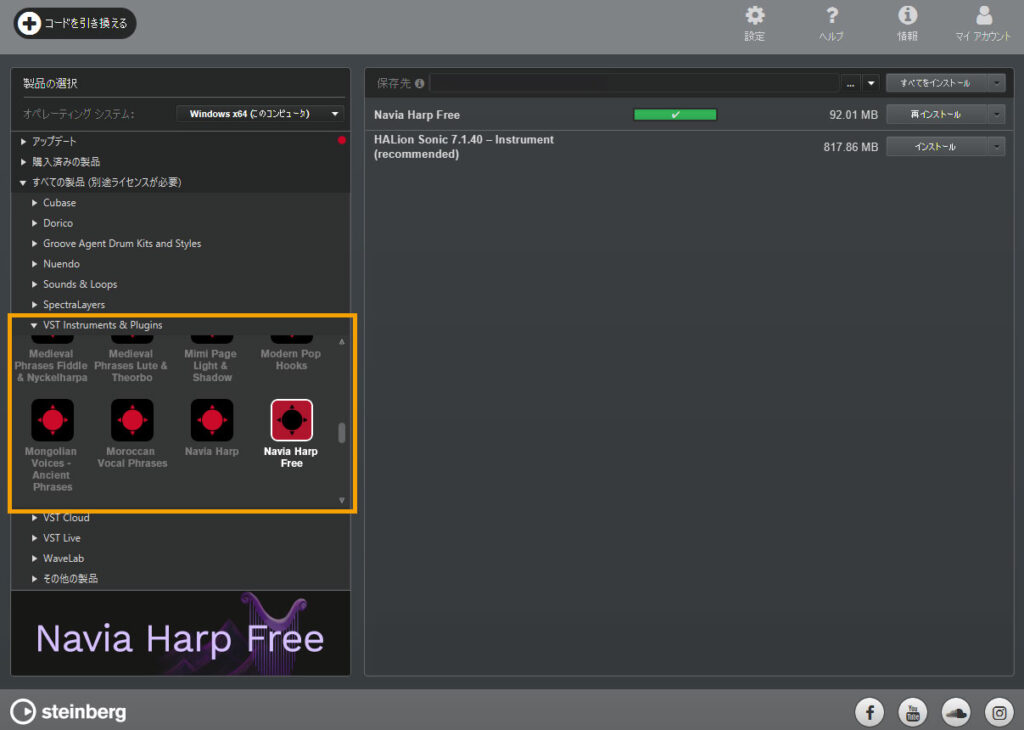Open Steinberg's Facebook page icon
1024x730 pixels.
(870, 712)
